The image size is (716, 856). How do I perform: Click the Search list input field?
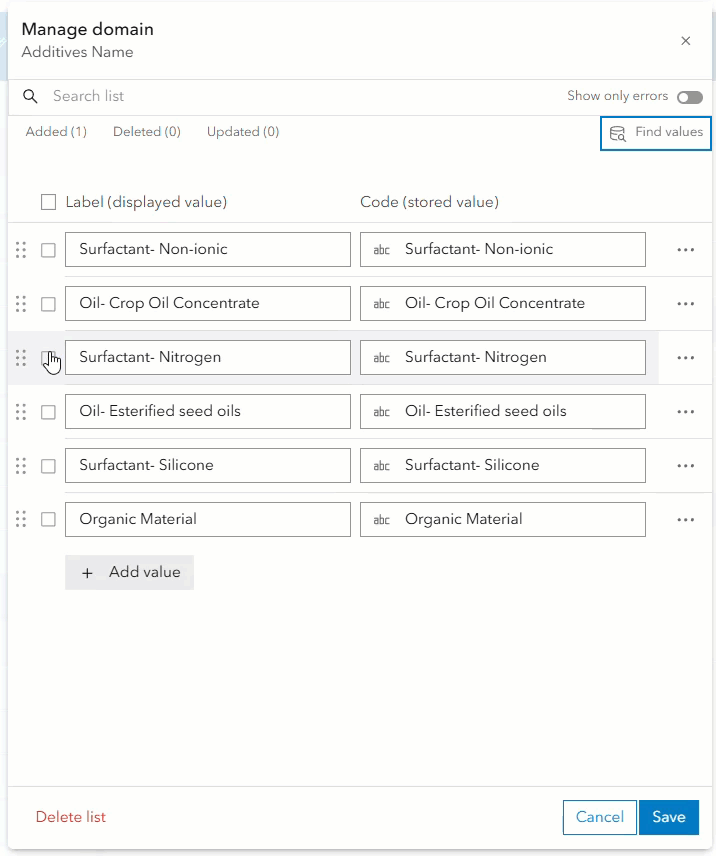300,97
